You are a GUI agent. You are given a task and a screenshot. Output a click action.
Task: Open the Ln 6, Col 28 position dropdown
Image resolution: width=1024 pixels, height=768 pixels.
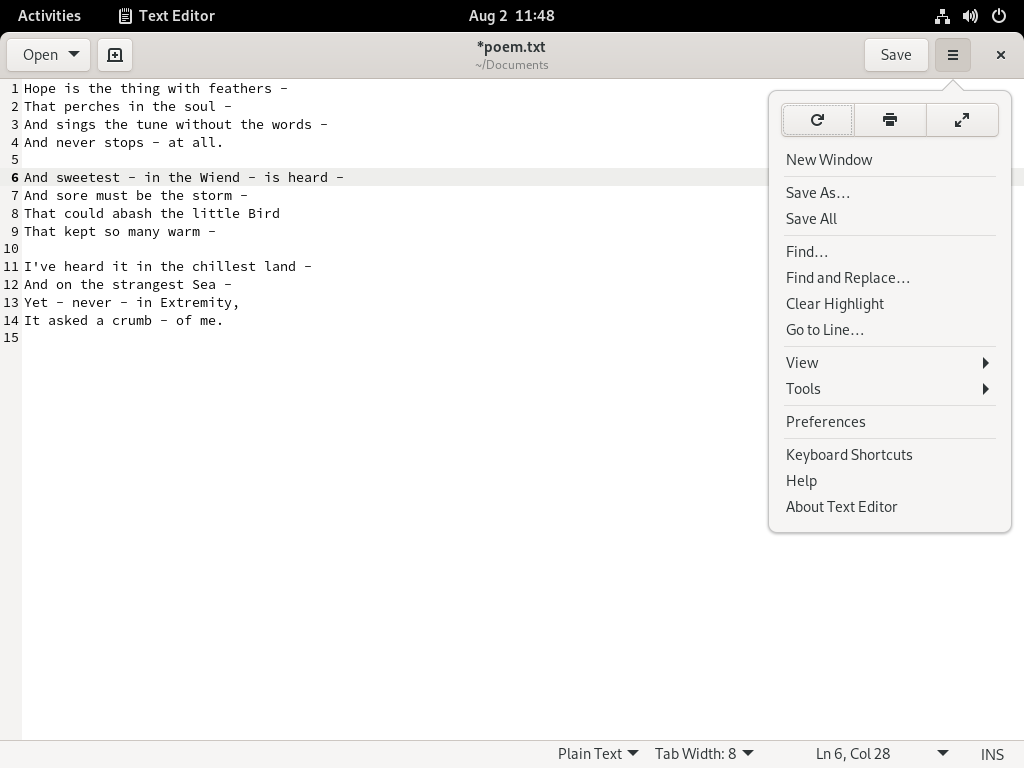click(x=882, y=754)
